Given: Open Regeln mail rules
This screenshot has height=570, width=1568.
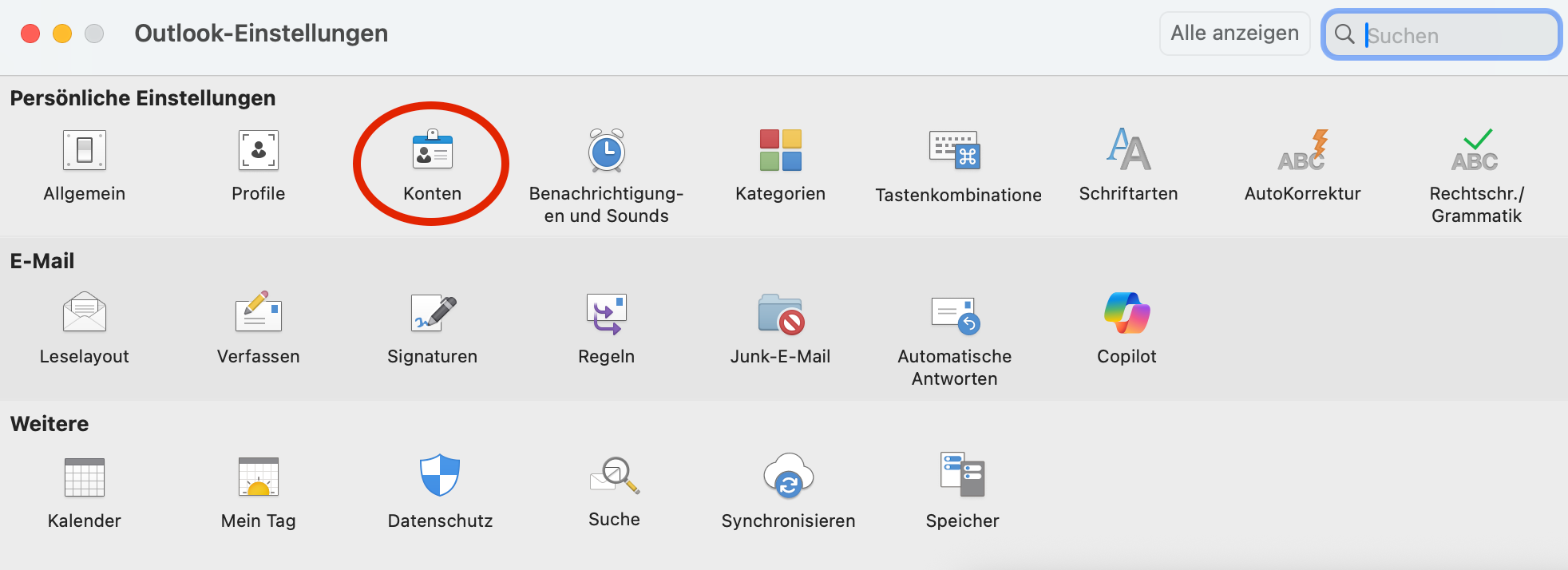Looking at the screenshot, I should pos(607,313).
